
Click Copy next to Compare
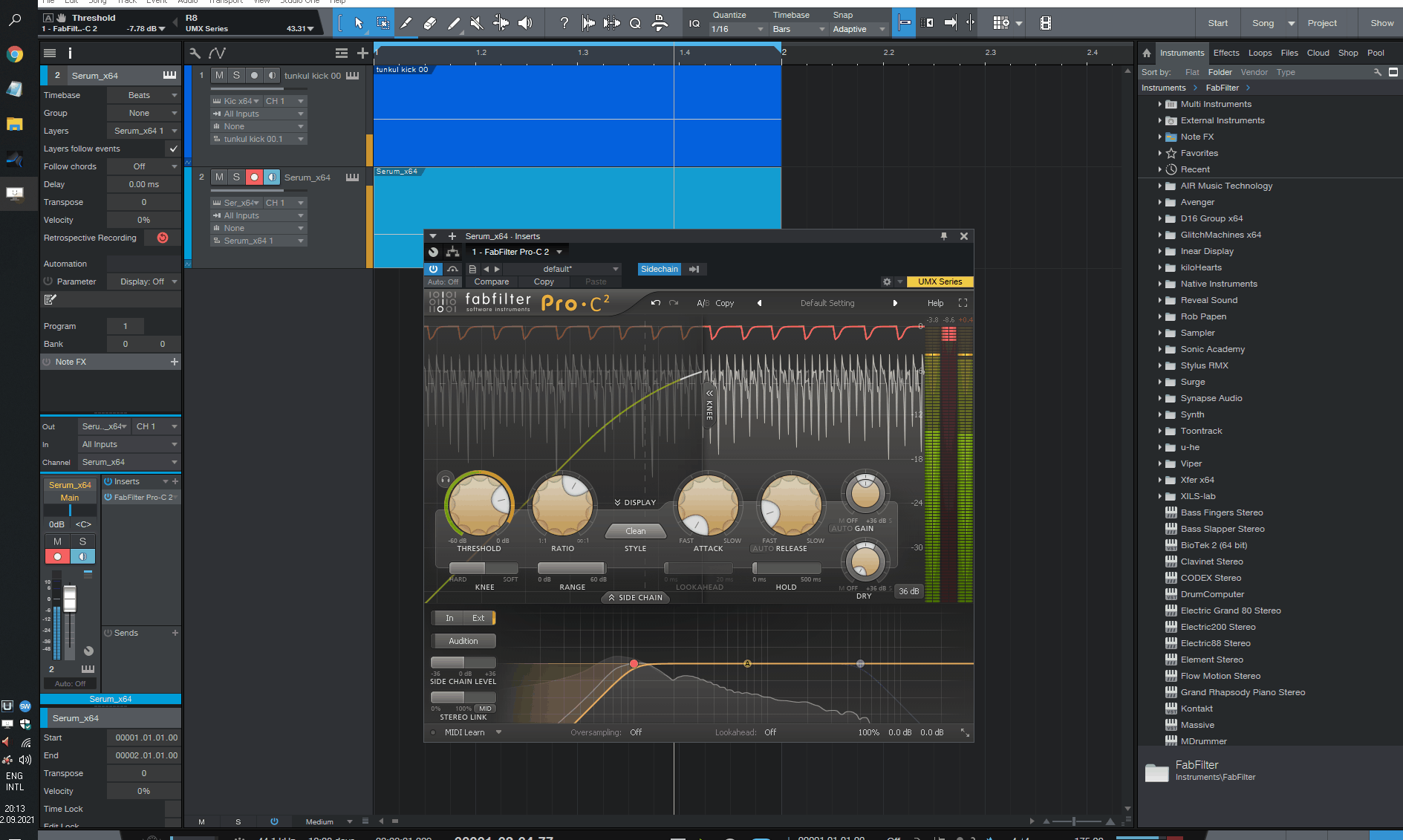(544, 282)
